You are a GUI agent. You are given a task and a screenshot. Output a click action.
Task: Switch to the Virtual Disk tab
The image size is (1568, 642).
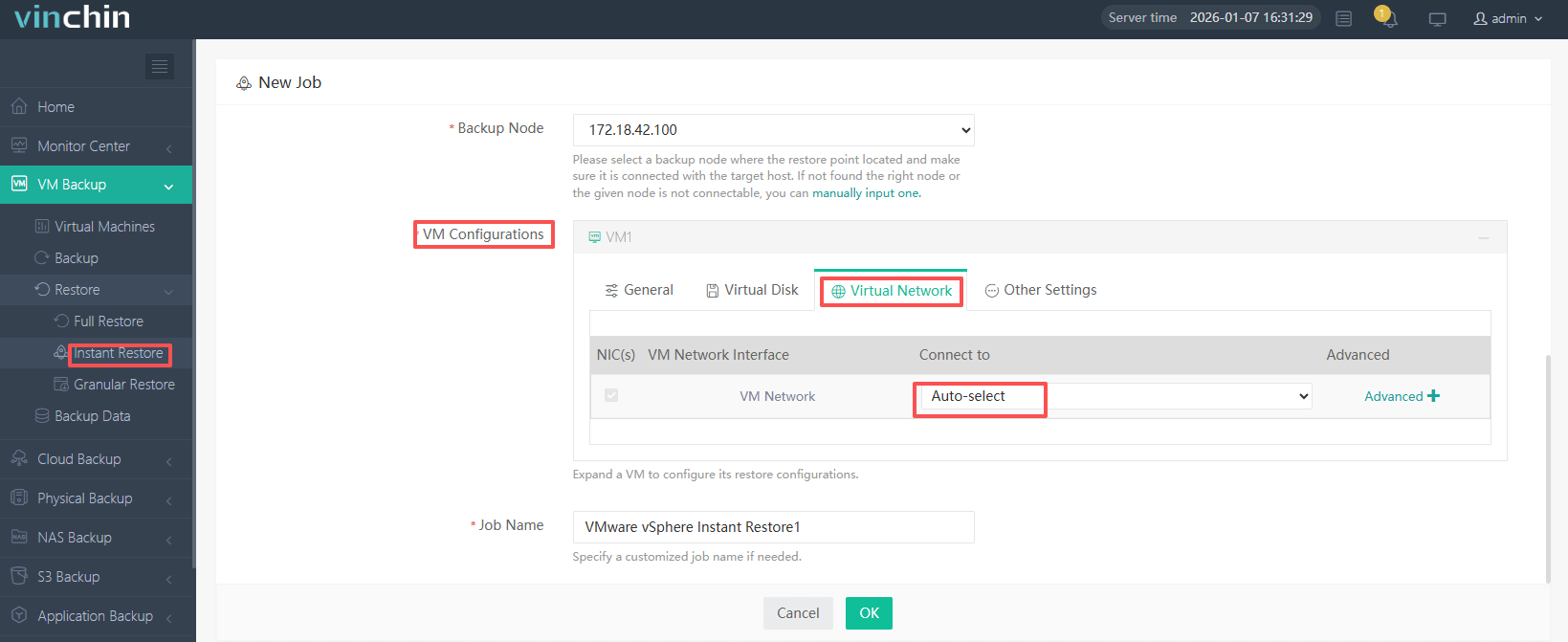coord(752,290)
